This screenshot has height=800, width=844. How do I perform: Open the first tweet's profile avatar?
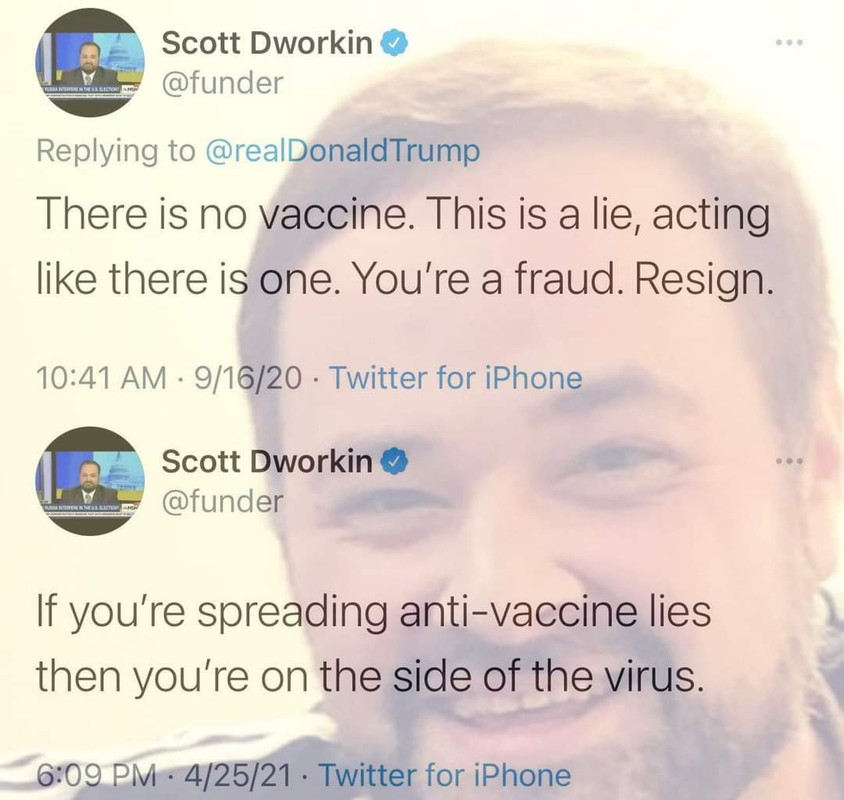(90, 63)
